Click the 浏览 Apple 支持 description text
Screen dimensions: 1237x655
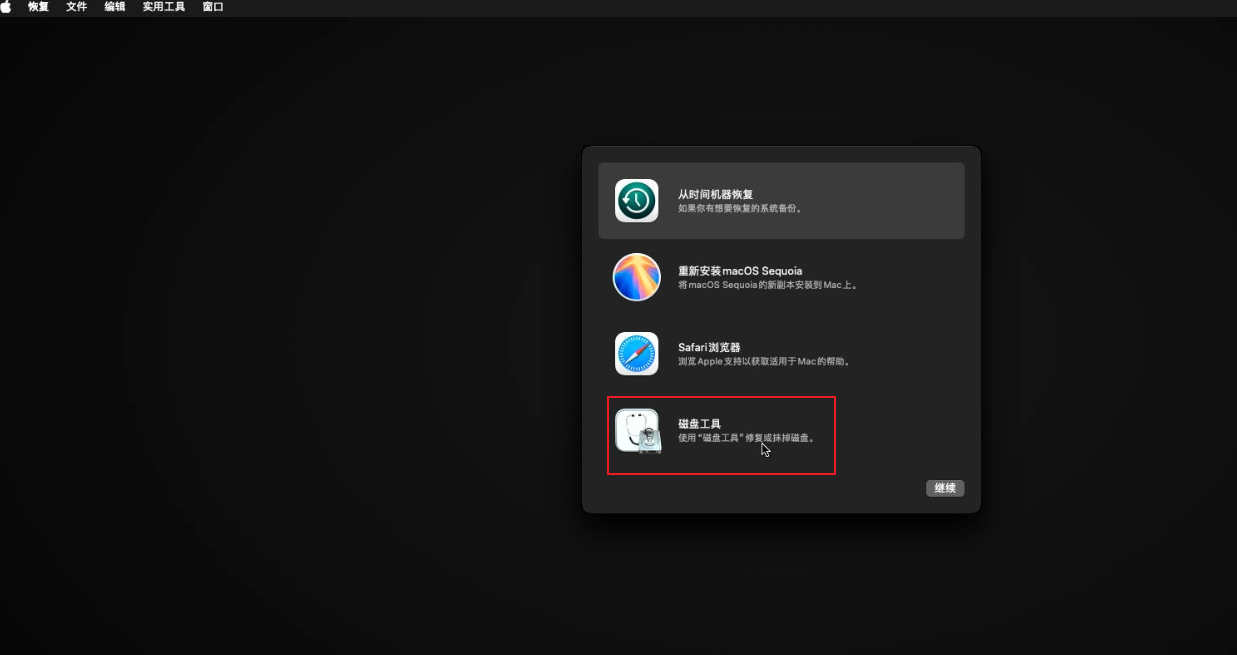pyautogui.click(x=764, y=361)
